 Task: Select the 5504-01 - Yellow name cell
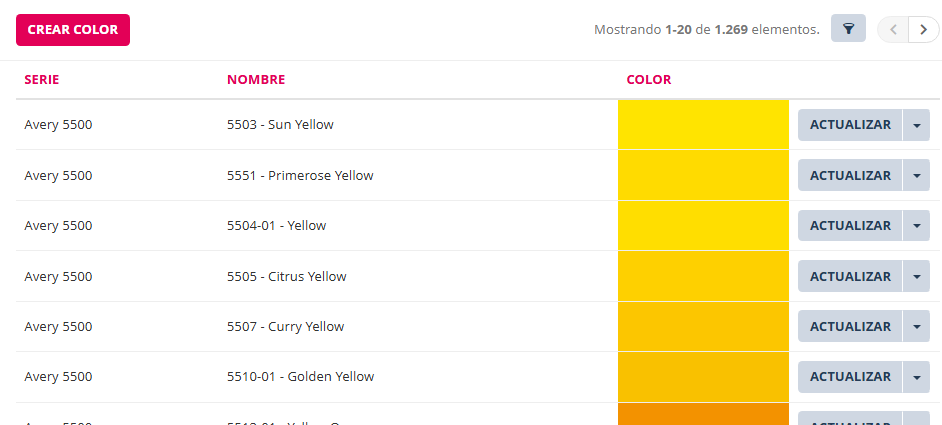point(276,226)
